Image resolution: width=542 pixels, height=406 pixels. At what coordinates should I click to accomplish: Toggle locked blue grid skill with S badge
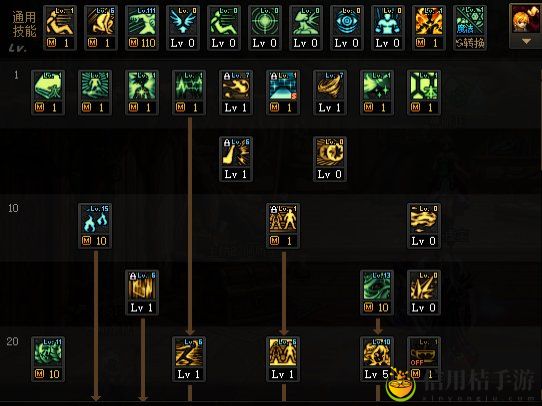[283, 92]
